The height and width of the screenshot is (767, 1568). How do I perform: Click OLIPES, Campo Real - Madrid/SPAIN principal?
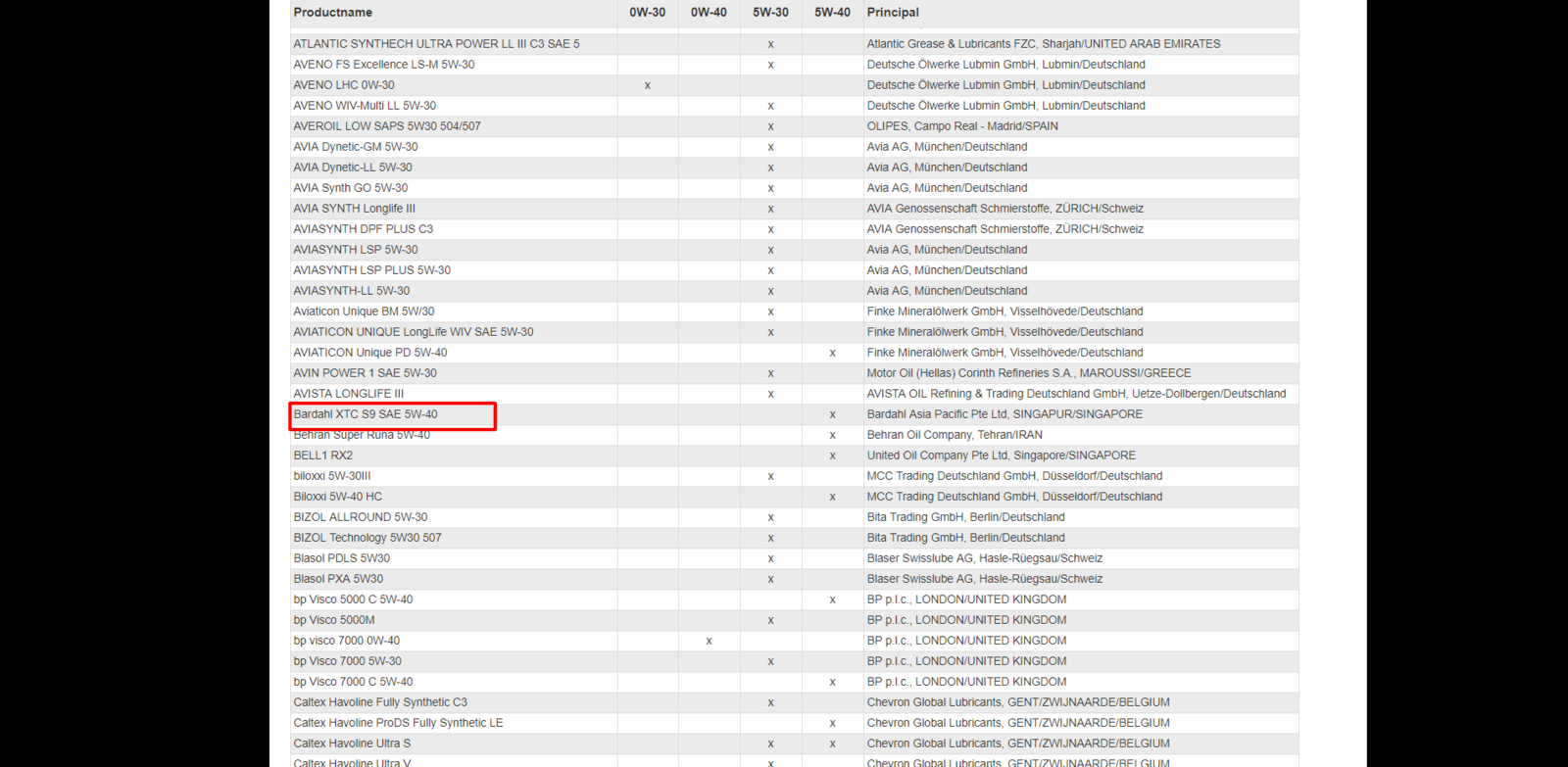click(x=962, y=126)
